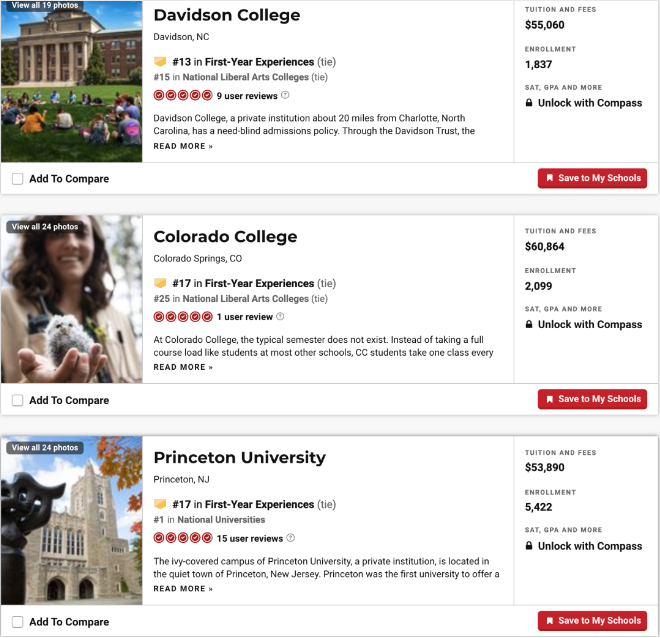Enable Add To Compare for Princeton University
The height and width of the screenshot is (638, 660).
click(x=18, y=622)
